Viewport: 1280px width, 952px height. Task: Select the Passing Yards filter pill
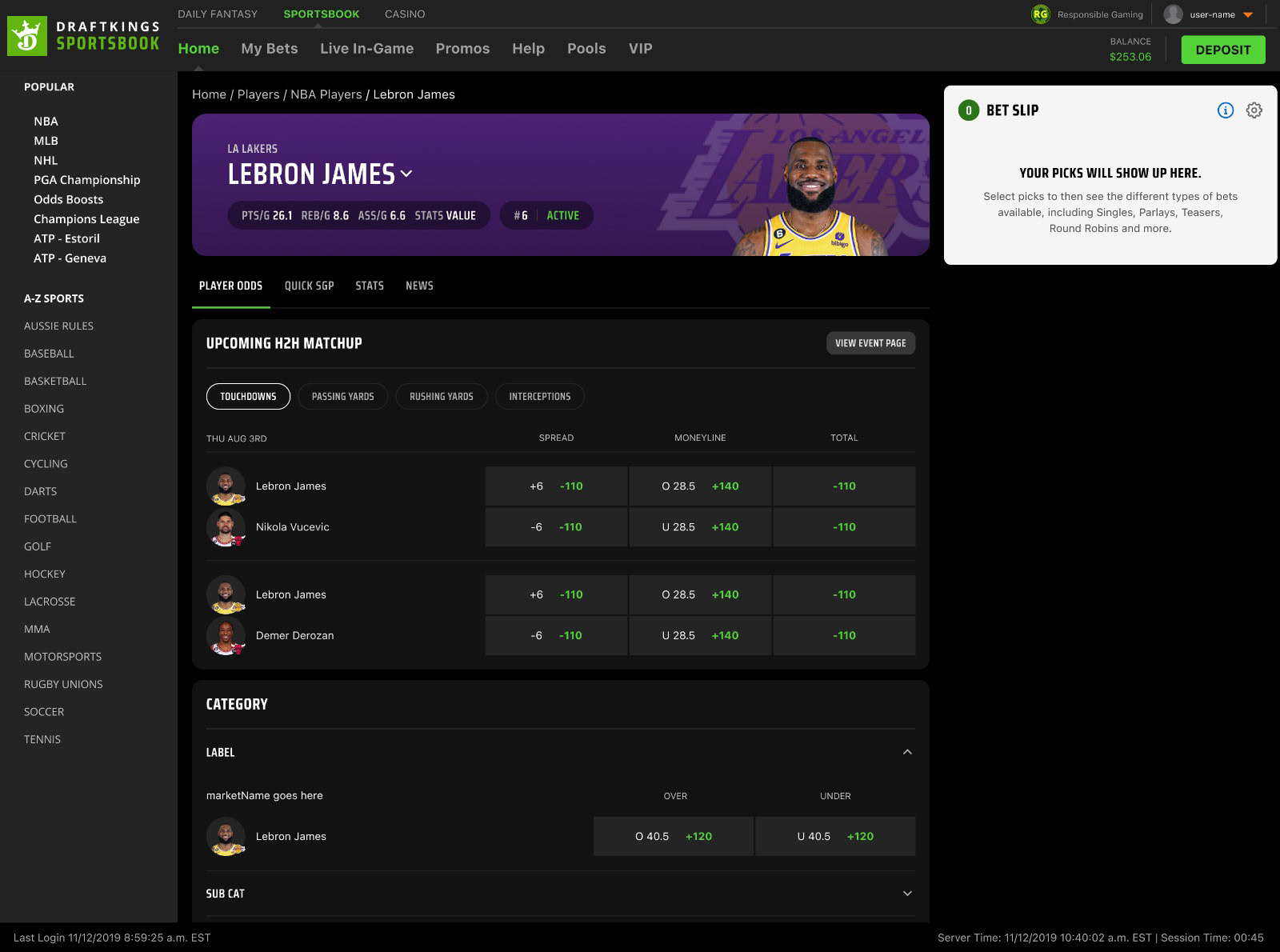(x=342, y=396)
